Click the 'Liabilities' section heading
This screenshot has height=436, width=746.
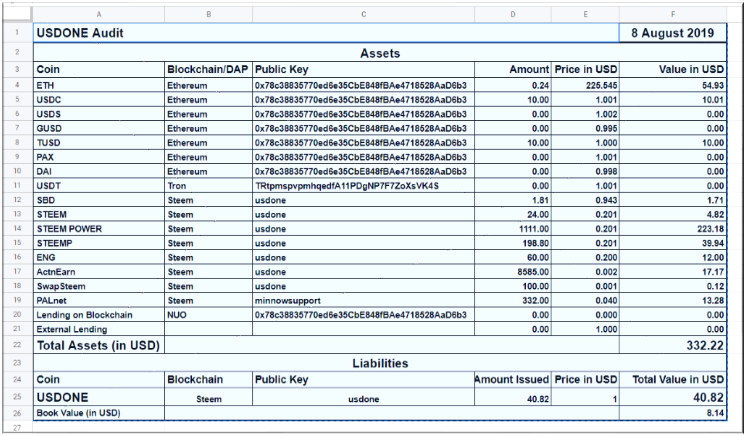click(x=380, y=363)
